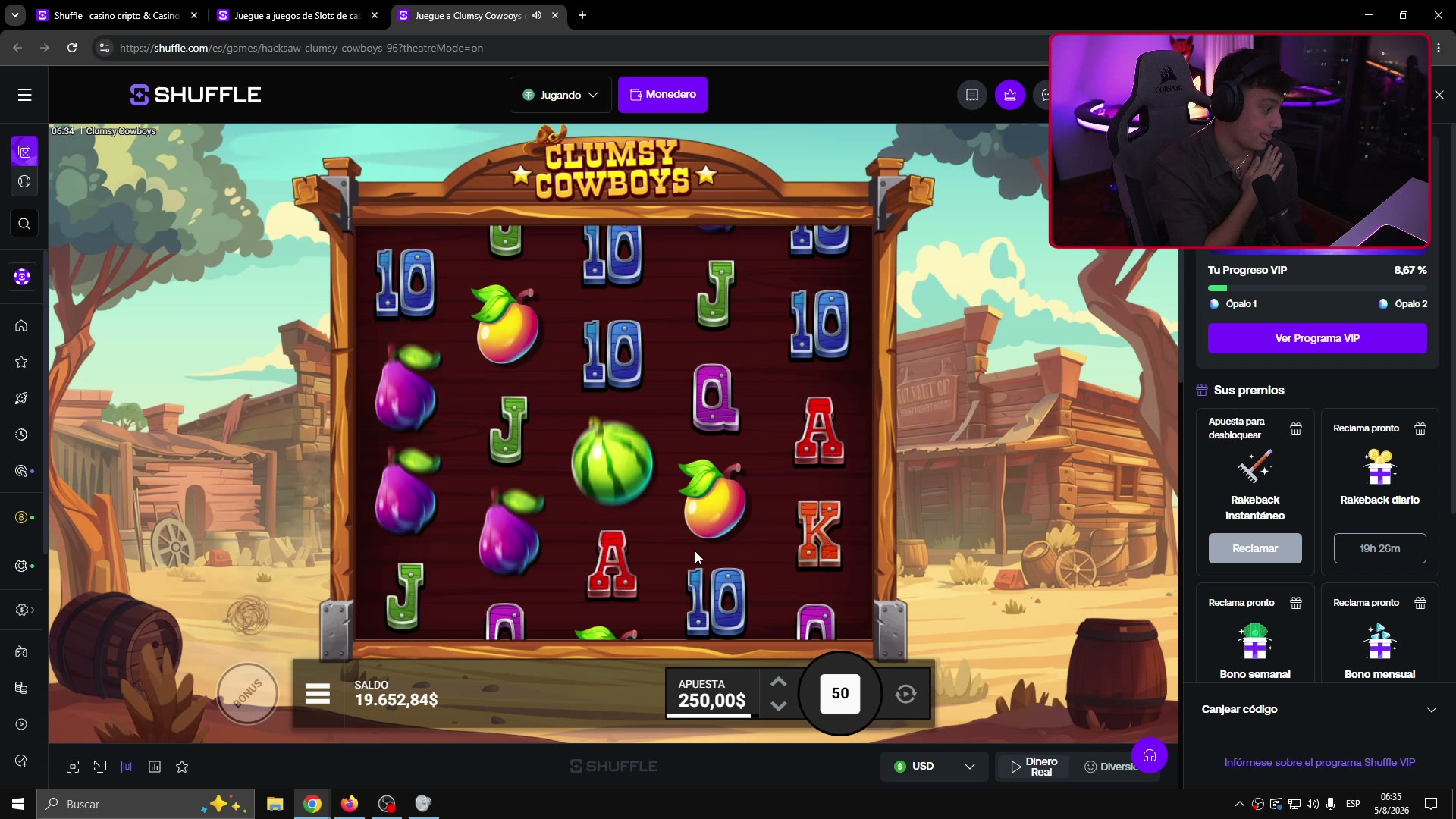The height and width of the screenshot is (819, 1456).
Task: Open the rocket icon in the sidebar
Action: click(x=21, y=398)
